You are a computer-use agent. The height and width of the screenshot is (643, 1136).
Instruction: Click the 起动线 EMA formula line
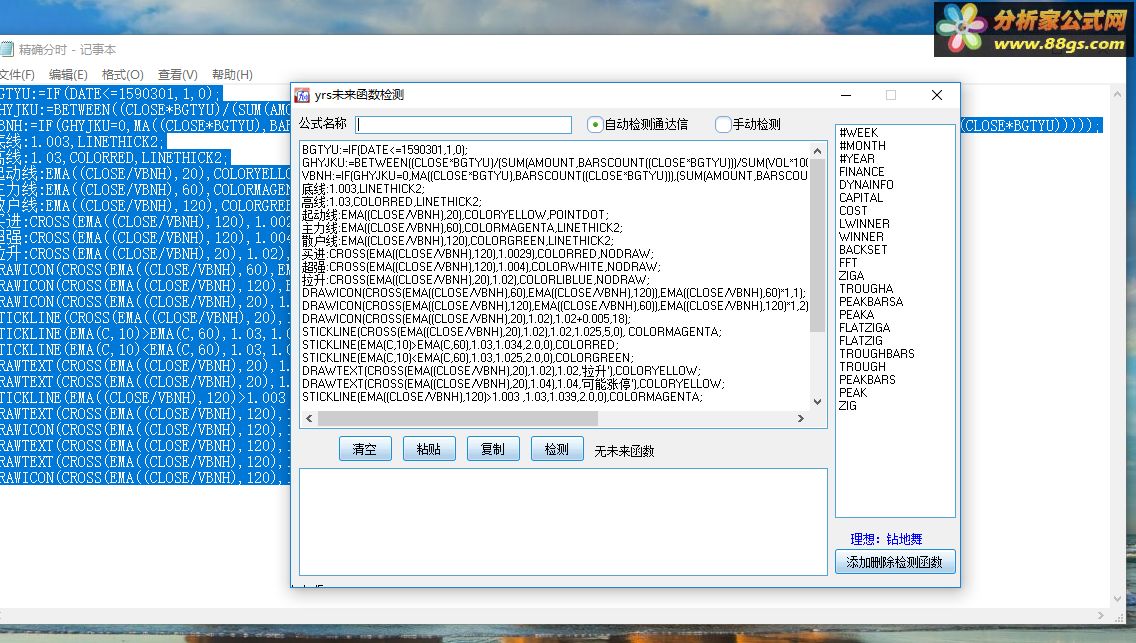455,215
